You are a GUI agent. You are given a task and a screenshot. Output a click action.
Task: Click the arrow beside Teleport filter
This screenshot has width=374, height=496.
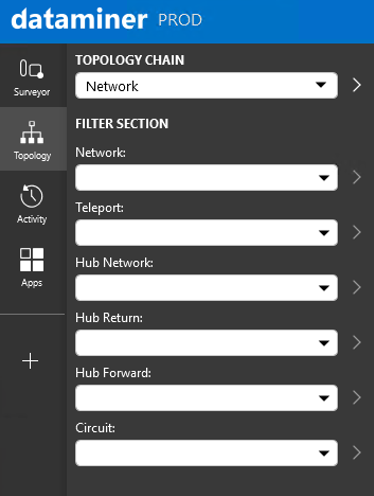(357, 232)
